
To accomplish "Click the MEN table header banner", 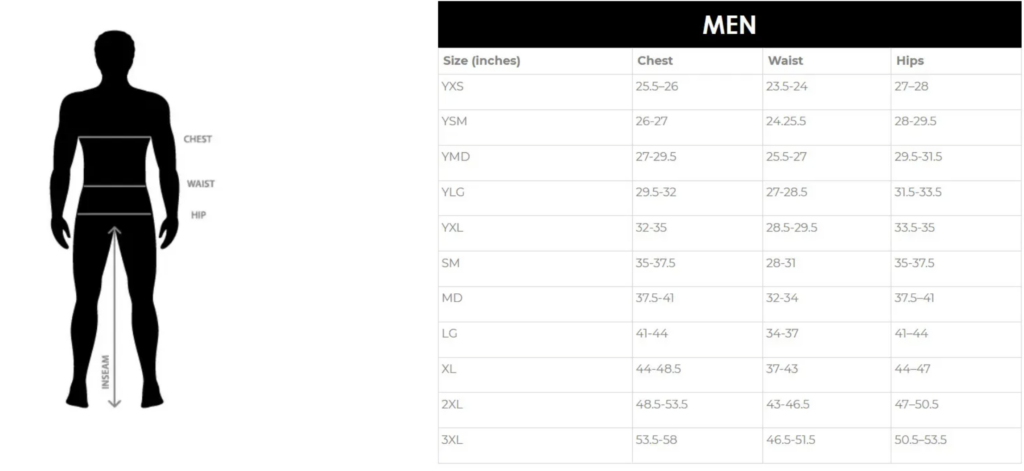I will coord(729,25).
